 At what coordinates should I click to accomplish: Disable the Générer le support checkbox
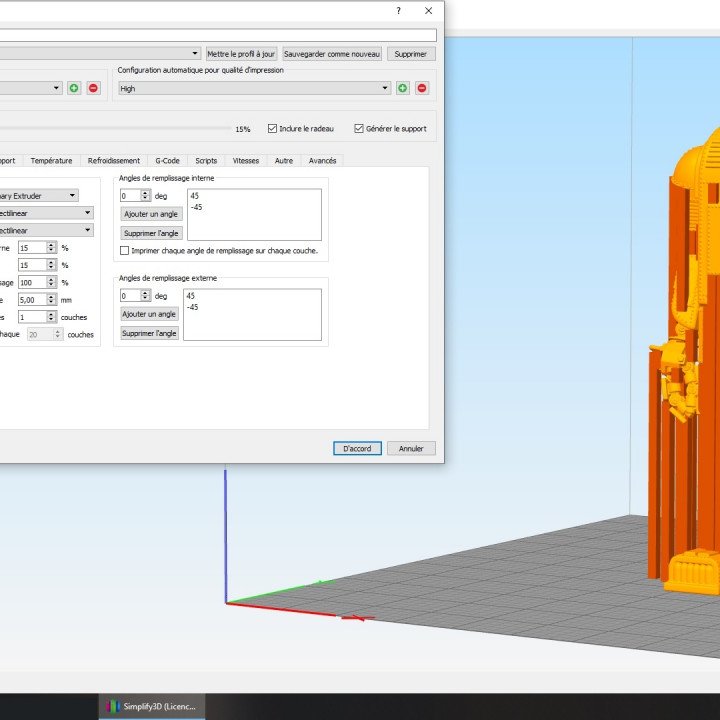point(359,129)
